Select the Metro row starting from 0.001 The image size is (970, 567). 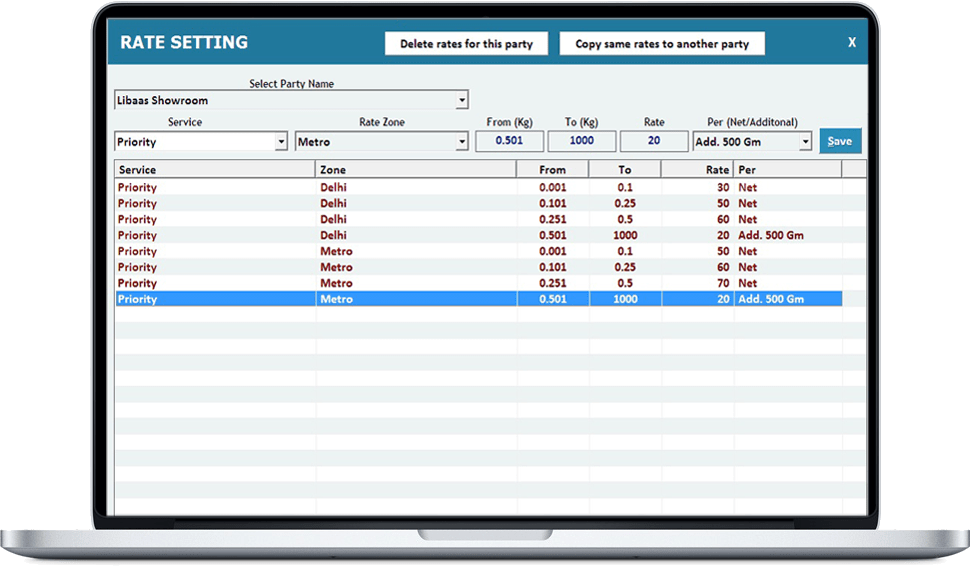click(478, 252)
